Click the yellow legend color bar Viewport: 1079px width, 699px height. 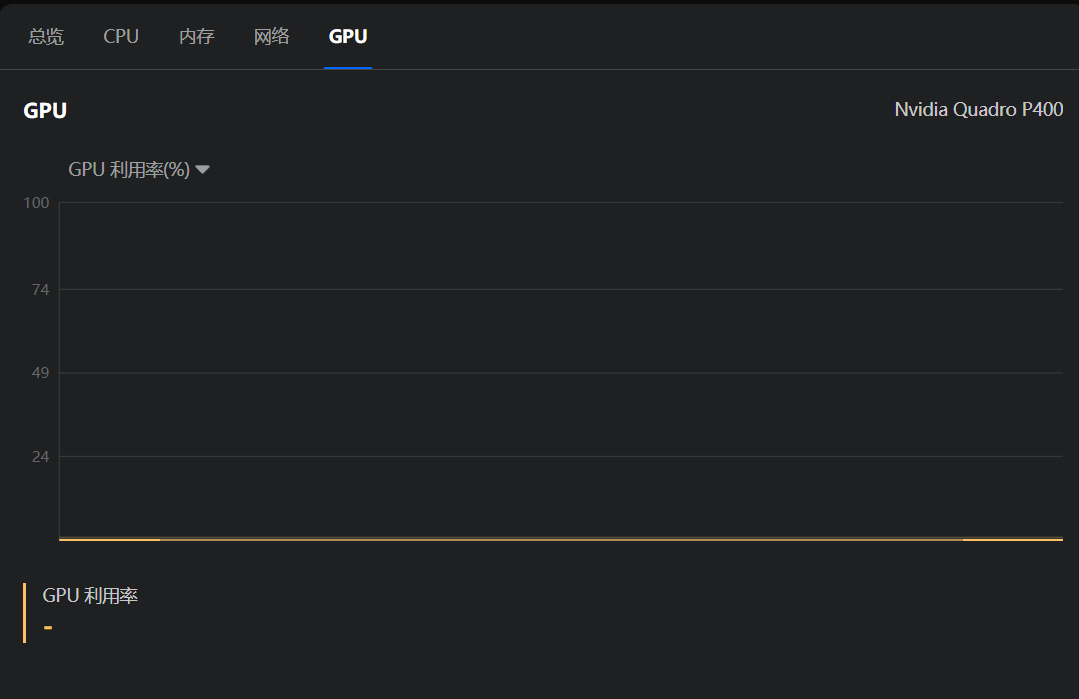pyautogui.click(x=24, y=613)
